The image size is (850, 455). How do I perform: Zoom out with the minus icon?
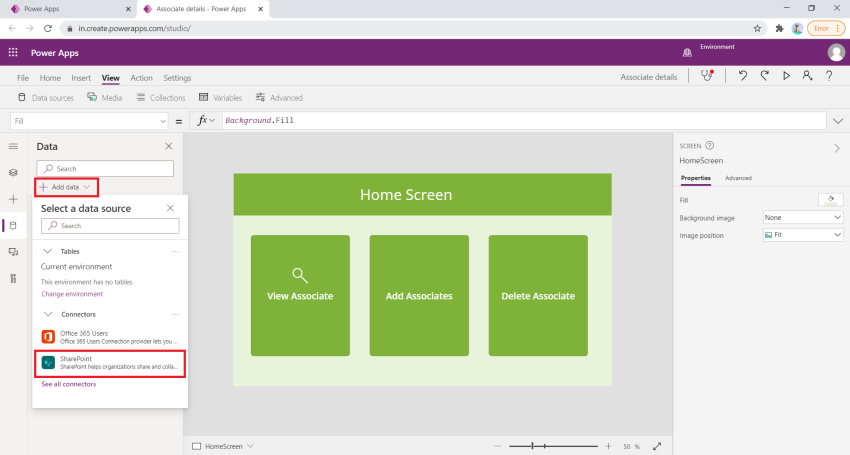pyautogui.click(x=498, y=446)
